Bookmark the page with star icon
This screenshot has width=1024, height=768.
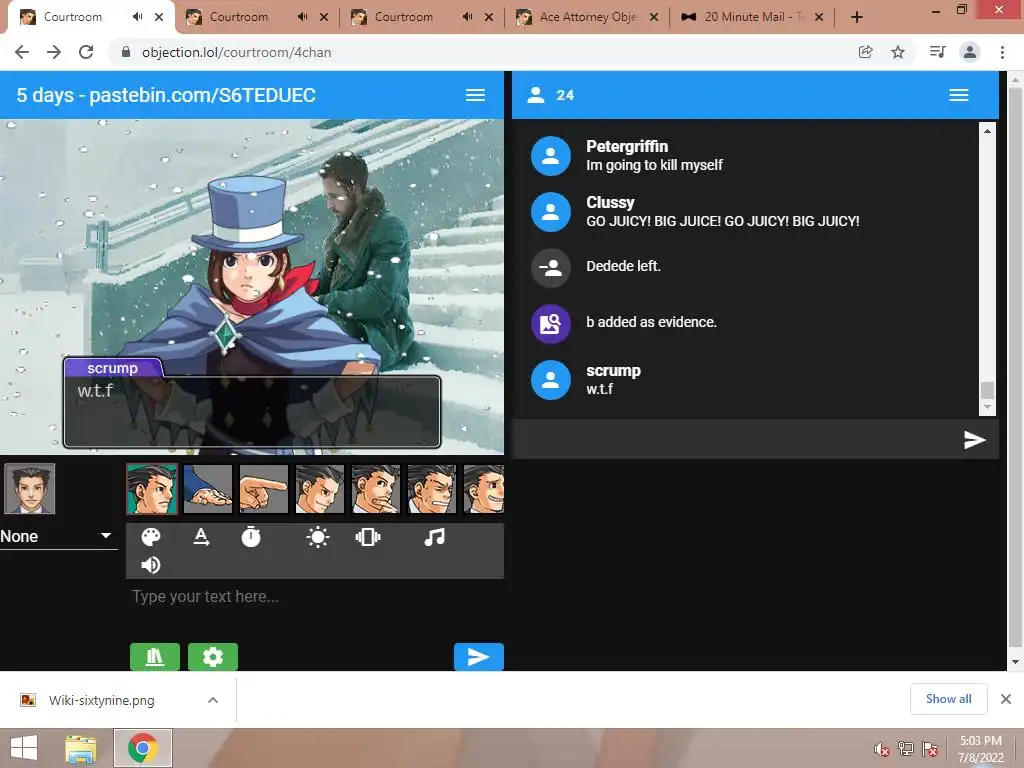click(898, 52)
